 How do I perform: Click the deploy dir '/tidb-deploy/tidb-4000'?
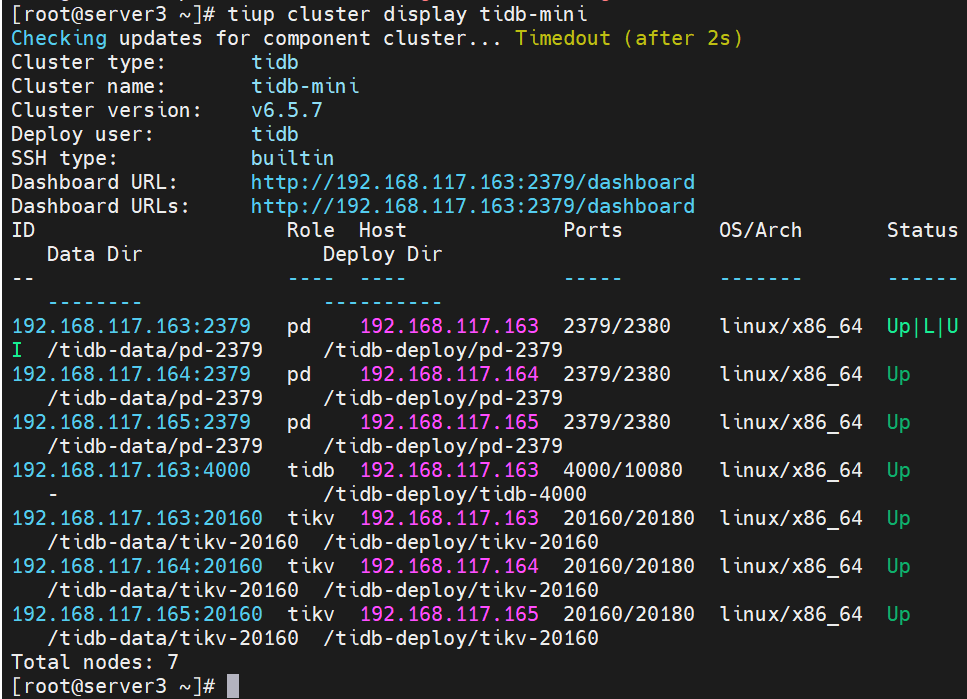pos(455,494)
